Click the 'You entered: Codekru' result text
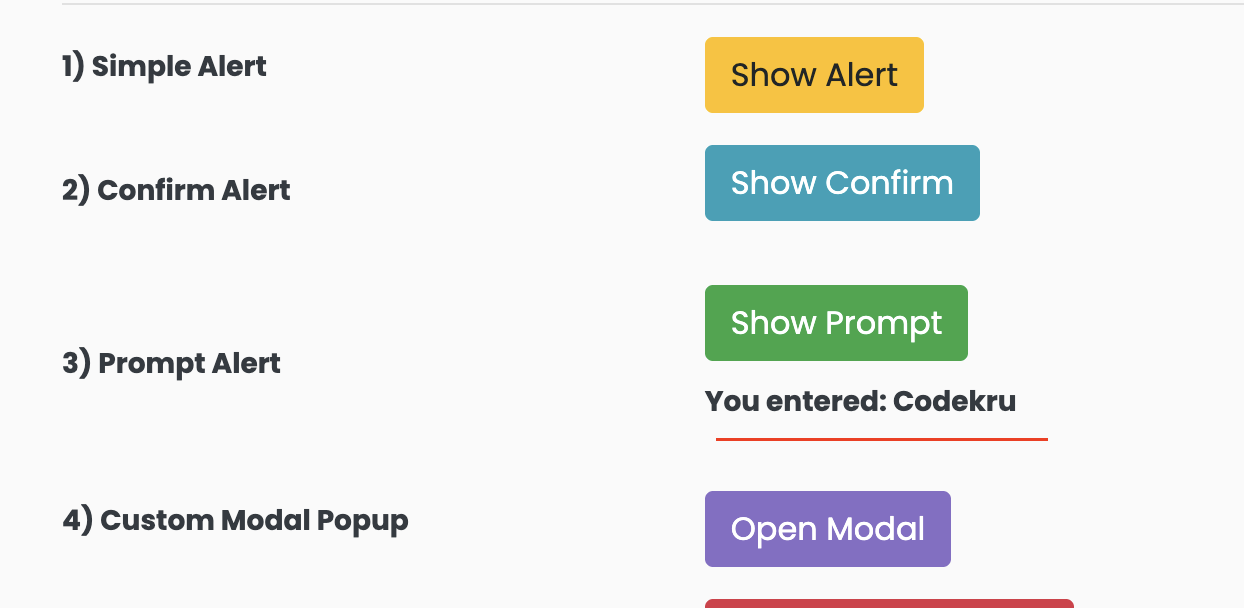This screenshot has width=1244, height=608. tap(860, 401)
